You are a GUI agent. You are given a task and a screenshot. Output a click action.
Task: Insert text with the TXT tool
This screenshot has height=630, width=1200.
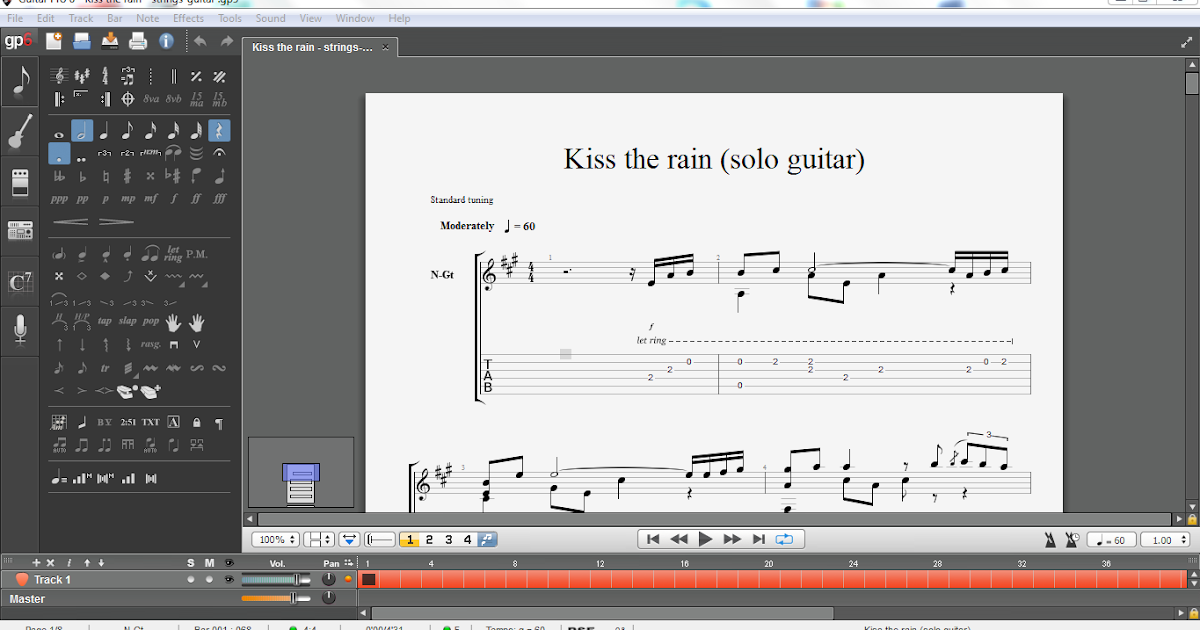point(151,422)
